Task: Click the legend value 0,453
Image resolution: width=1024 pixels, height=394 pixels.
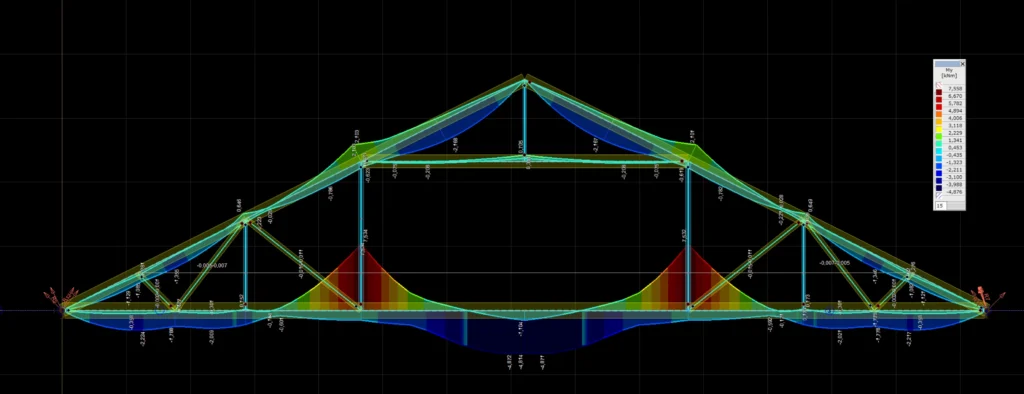Action: 955,148
